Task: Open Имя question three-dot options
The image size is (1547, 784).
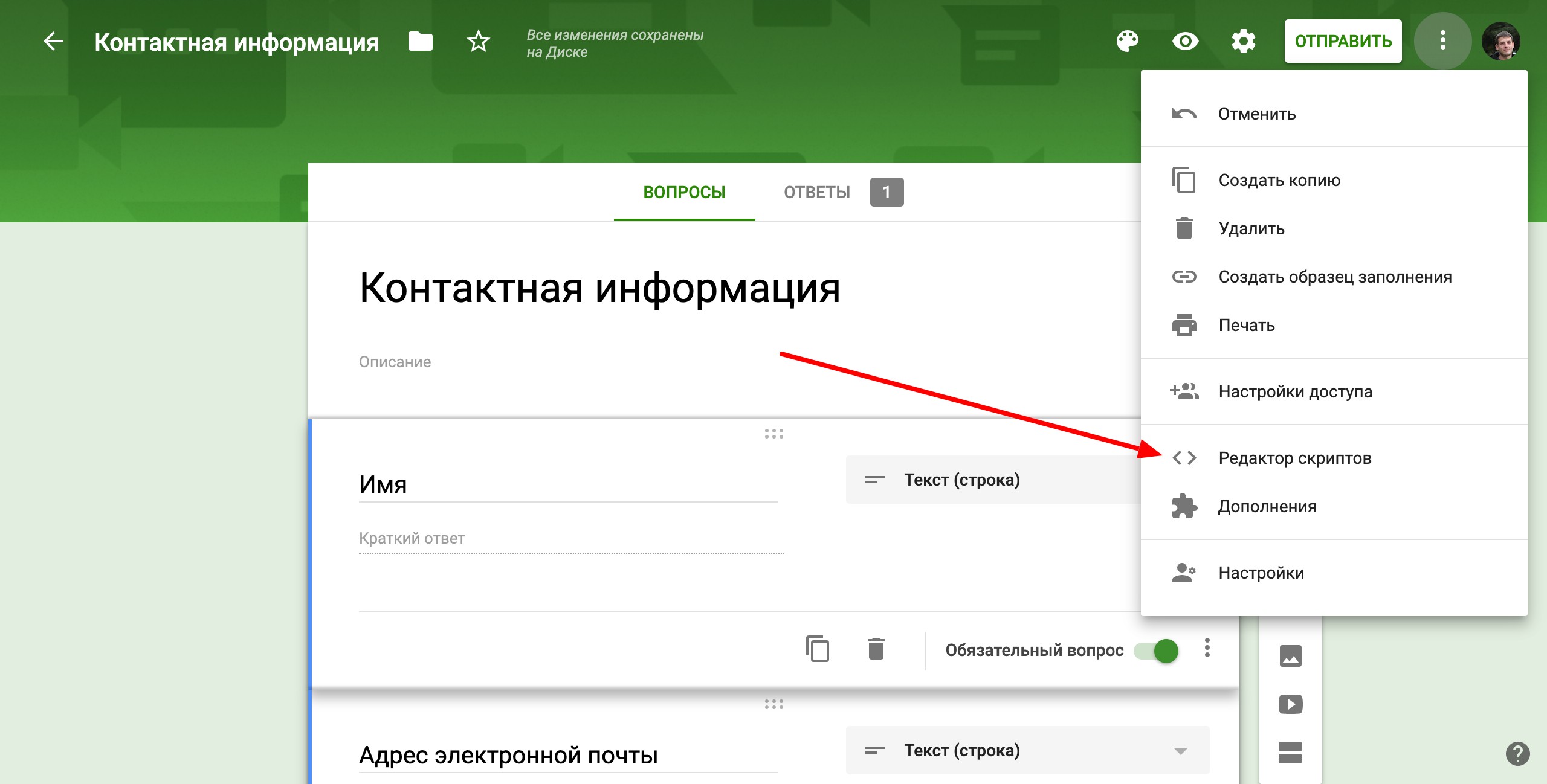Action: 1207,648
